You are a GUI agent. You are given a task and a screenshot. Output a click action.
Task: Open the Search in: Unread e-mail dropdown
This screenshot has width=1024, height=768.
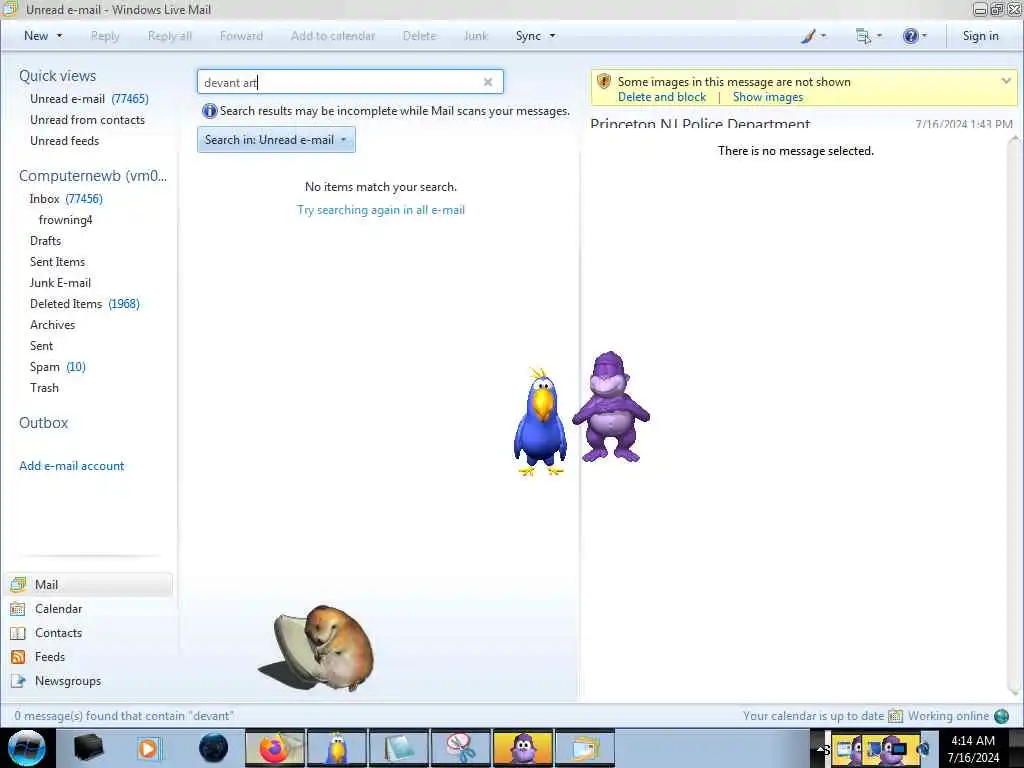tap(276, 140)
